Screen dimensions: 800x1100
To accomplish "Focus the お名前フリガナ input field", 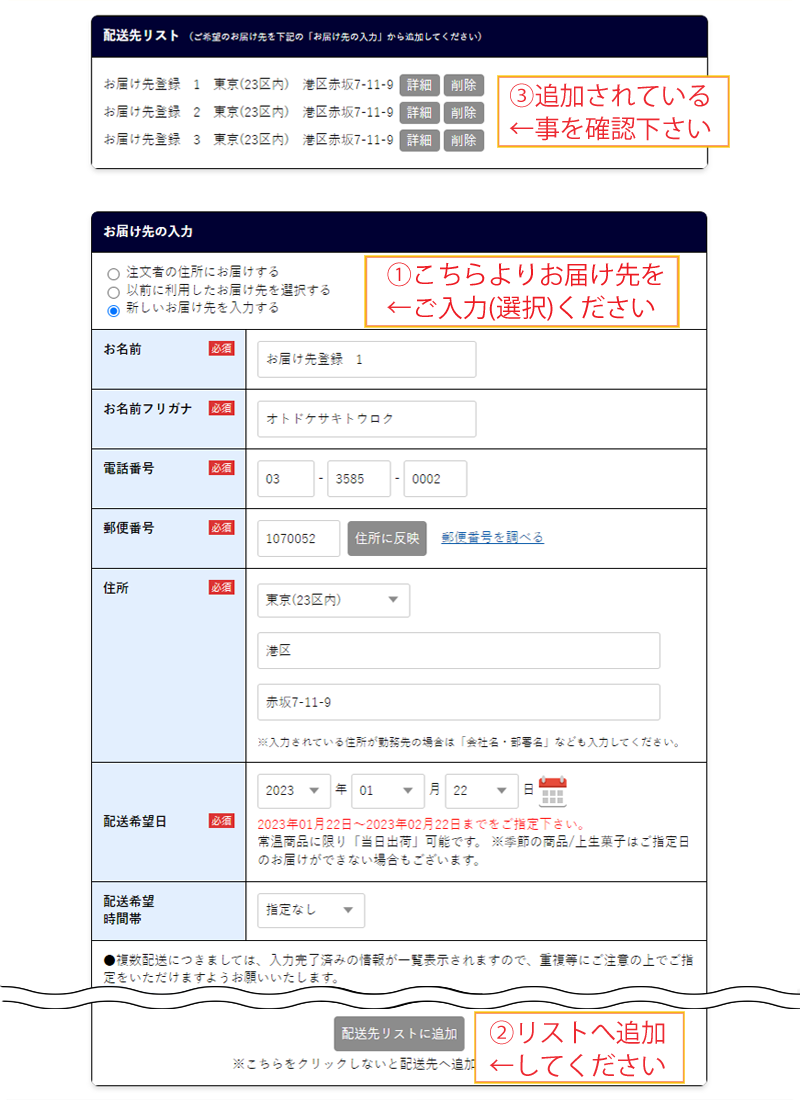I will pyautogui.click(x=366, y=419).
